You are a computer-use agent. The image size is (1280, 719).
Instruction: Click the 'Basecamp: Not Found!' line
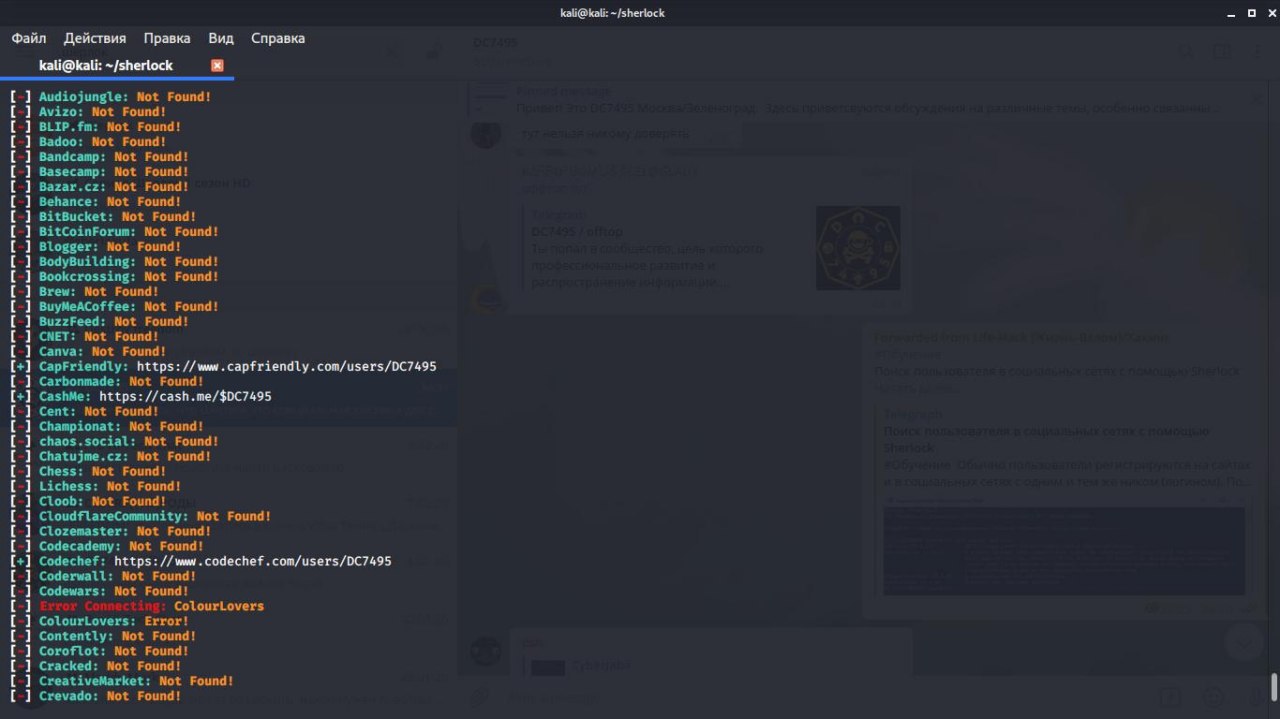click(x=100, y=172)
